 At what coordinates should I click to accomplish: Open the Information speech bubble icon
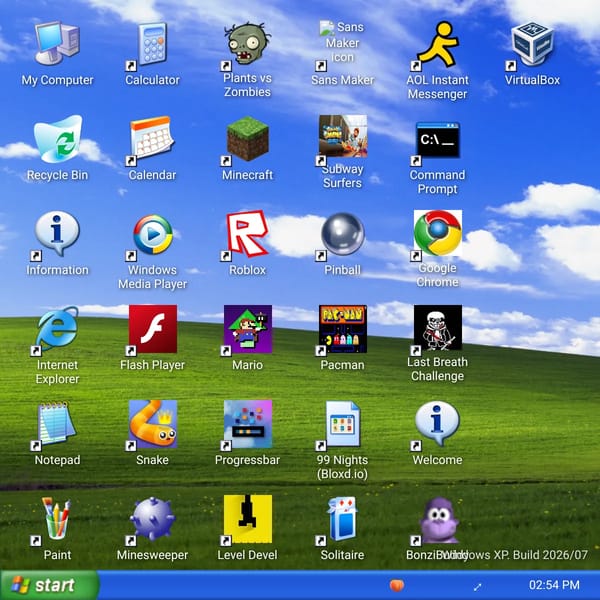point(57,233)
